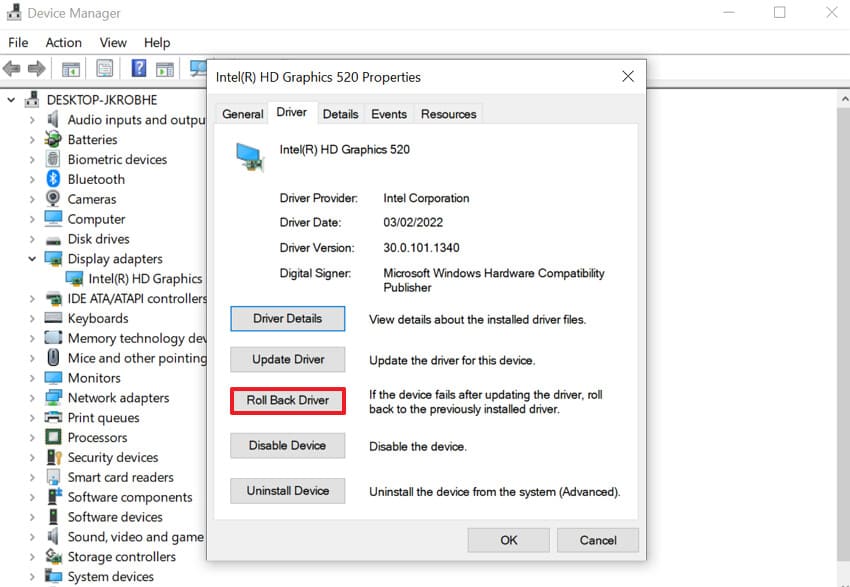Switch to the Events tab
Image resolution: width=850 pixels, height=587 pixels.
[389, 114]
